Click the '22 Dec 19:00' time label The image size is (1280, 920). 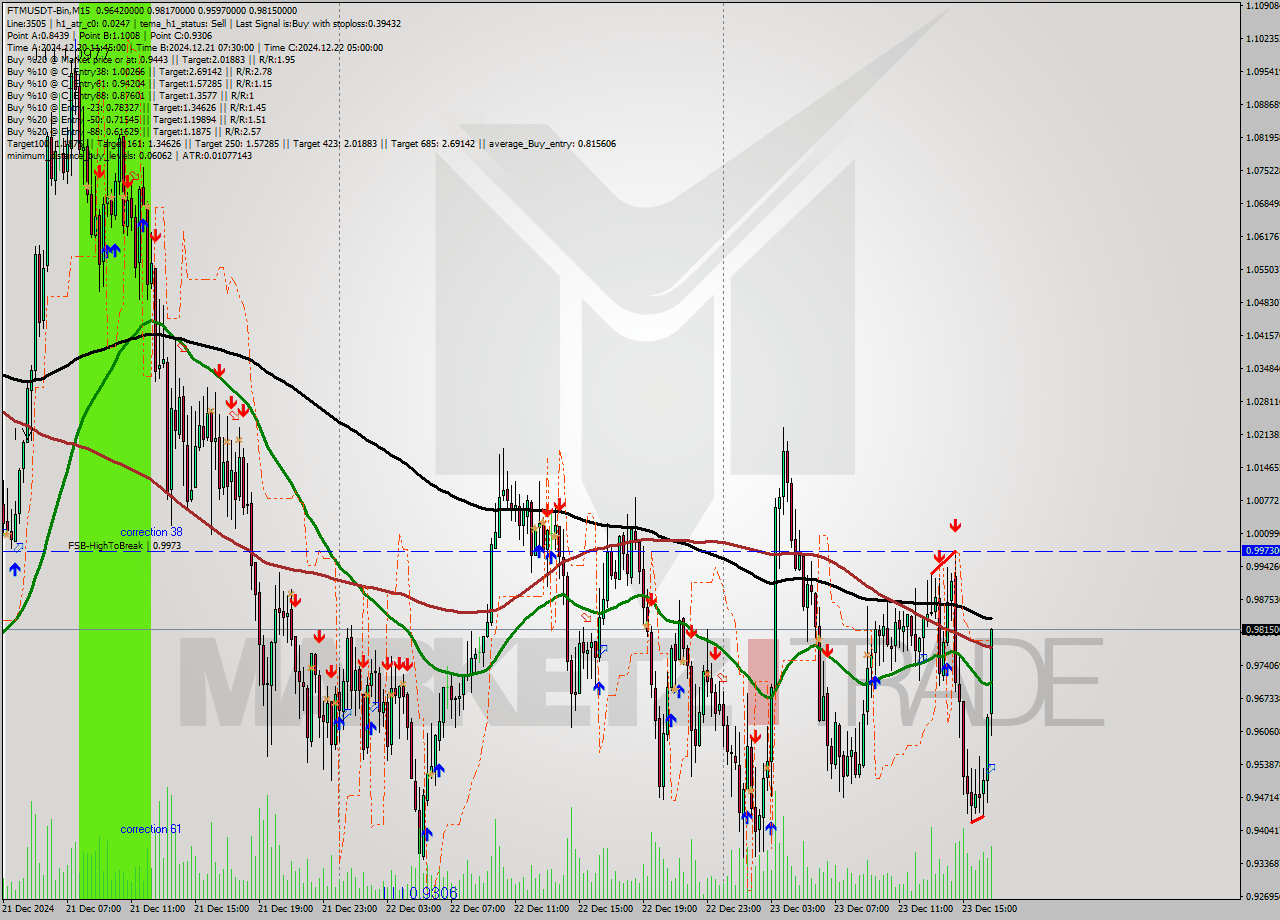coord(669,909)
